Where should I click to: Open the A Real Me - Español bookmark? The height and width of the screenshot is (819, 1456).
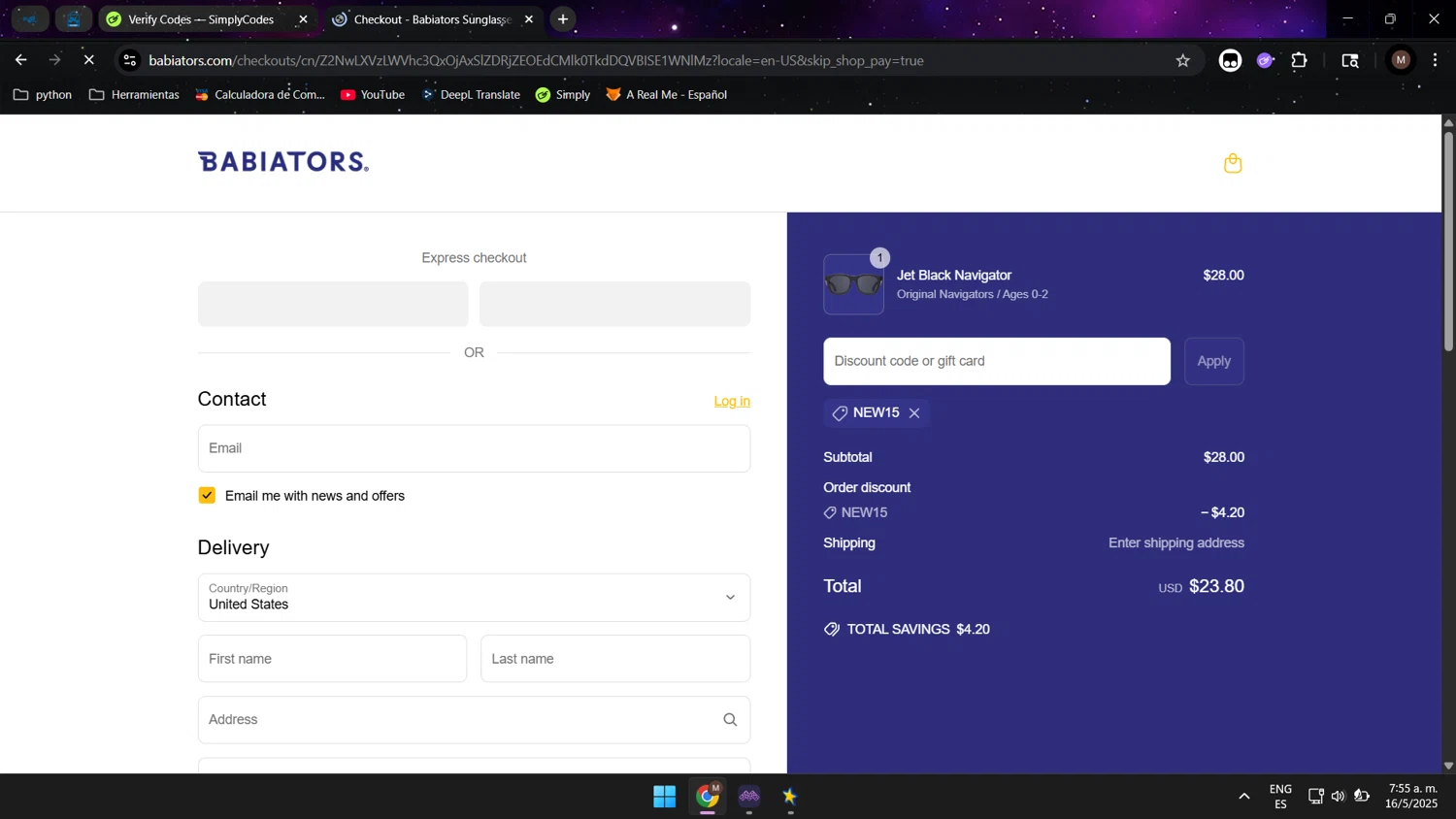click(667, 94)
